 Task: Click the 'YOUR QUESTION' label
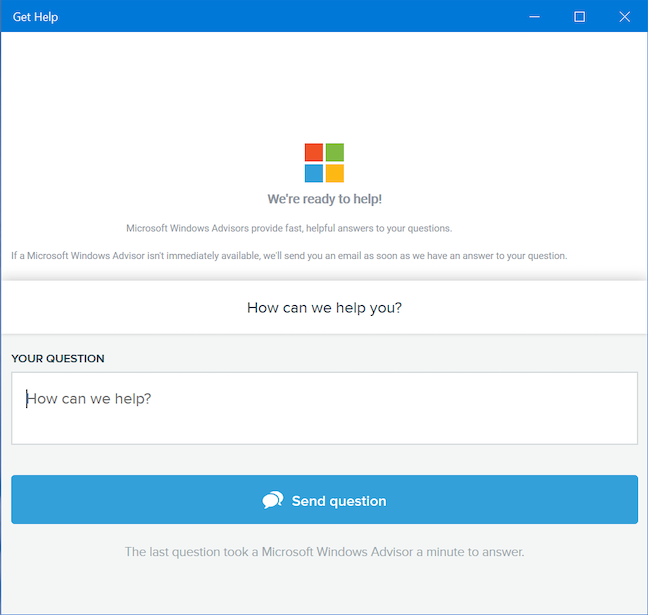(58, 358)
